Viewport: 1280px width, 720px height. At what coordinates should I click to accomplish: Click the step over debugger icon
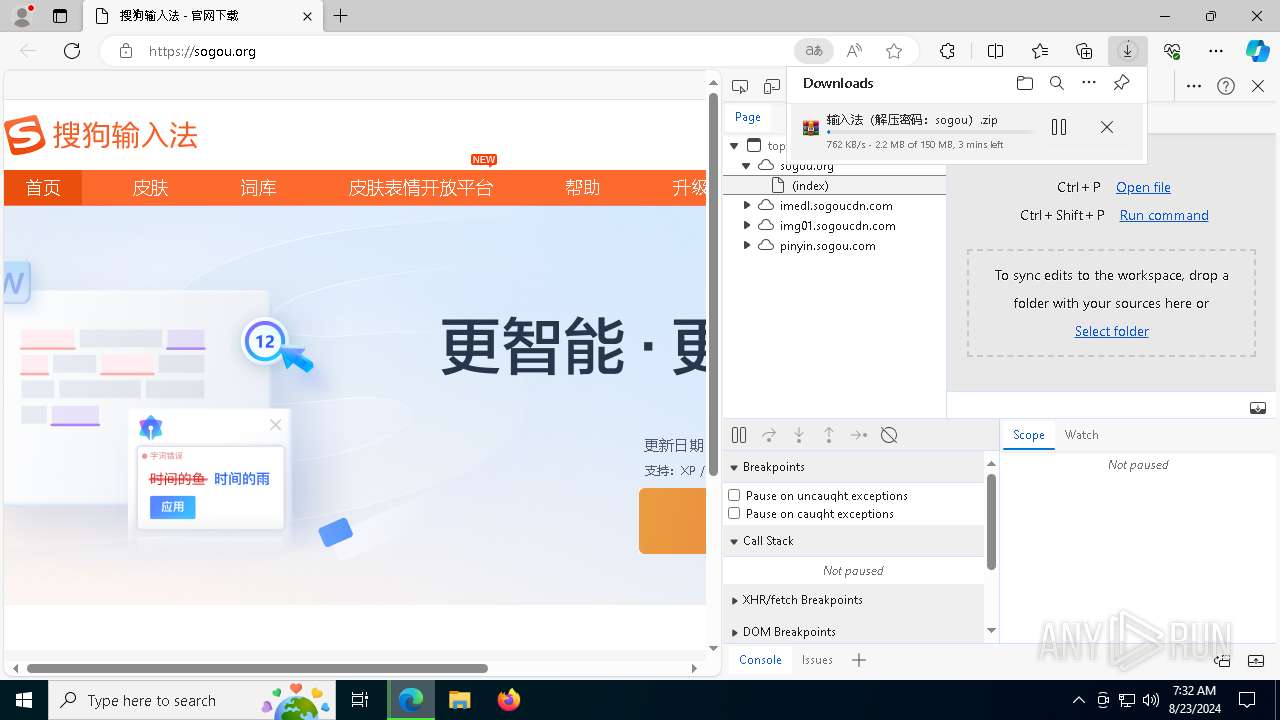pyautogui.click(x=769, y=435)
